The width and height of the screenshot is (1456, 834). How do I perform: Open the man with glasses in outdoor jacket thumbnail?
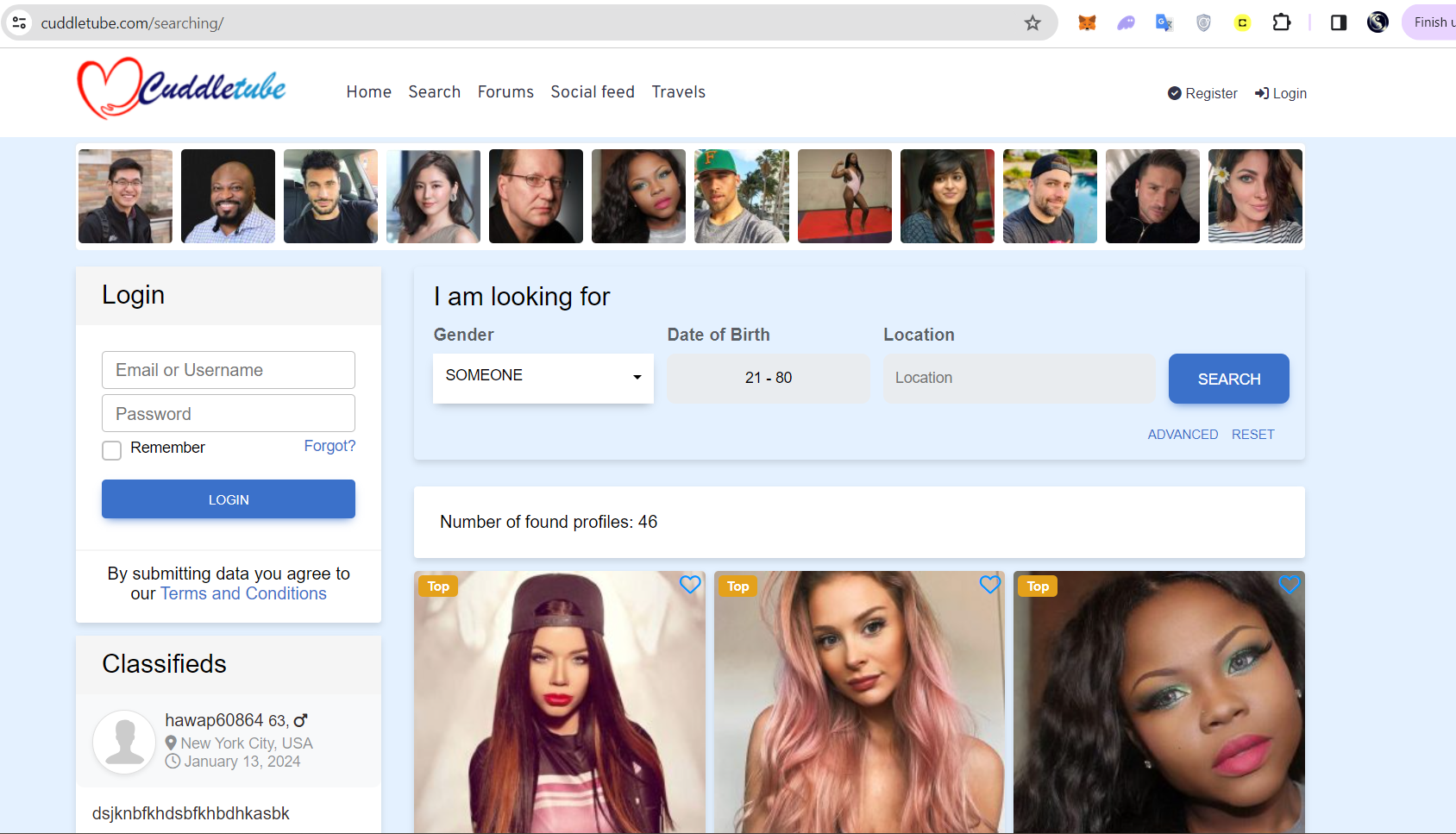point(126,196)
